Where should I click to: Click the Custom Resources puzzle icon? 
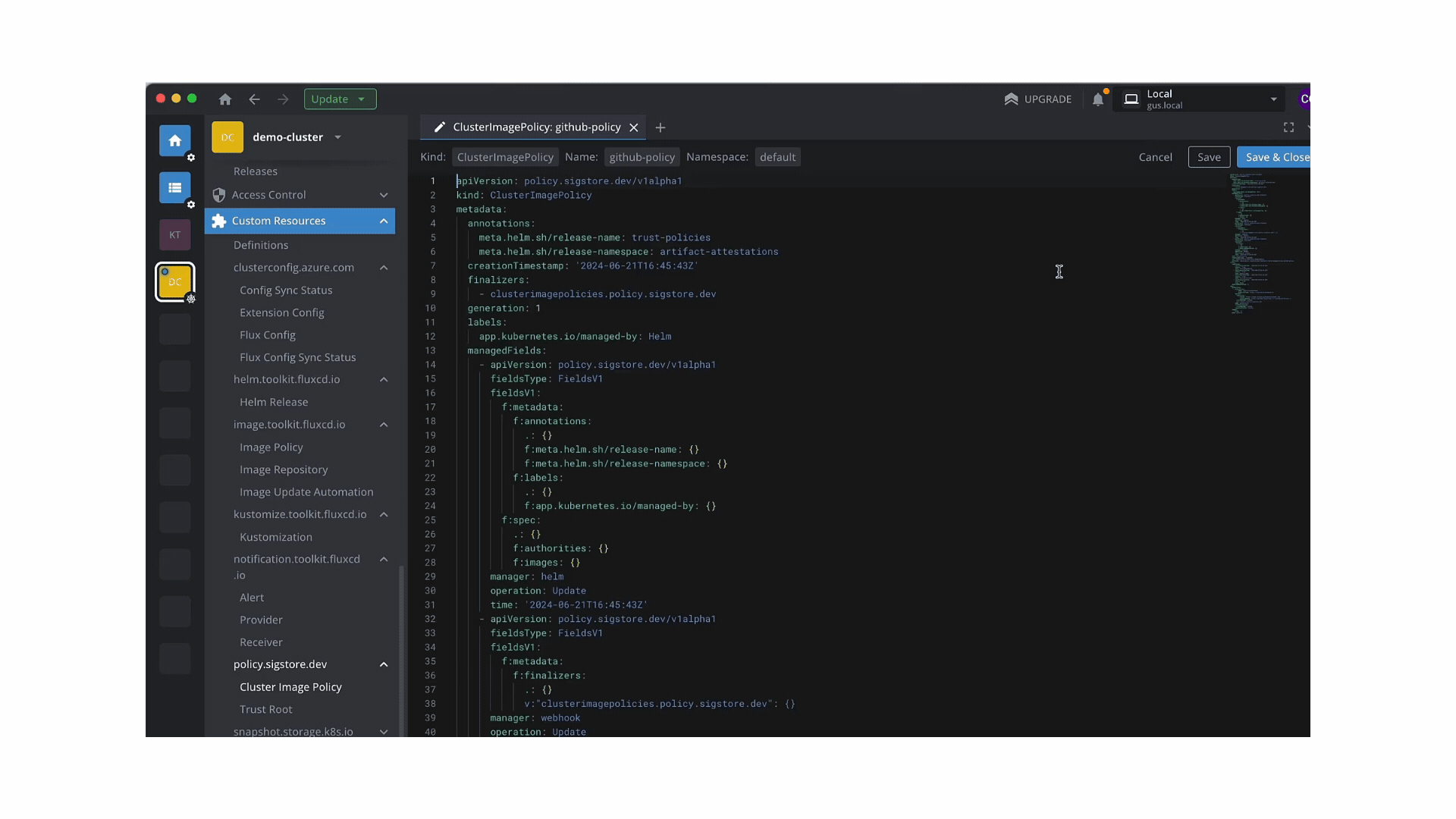point(219,221)
